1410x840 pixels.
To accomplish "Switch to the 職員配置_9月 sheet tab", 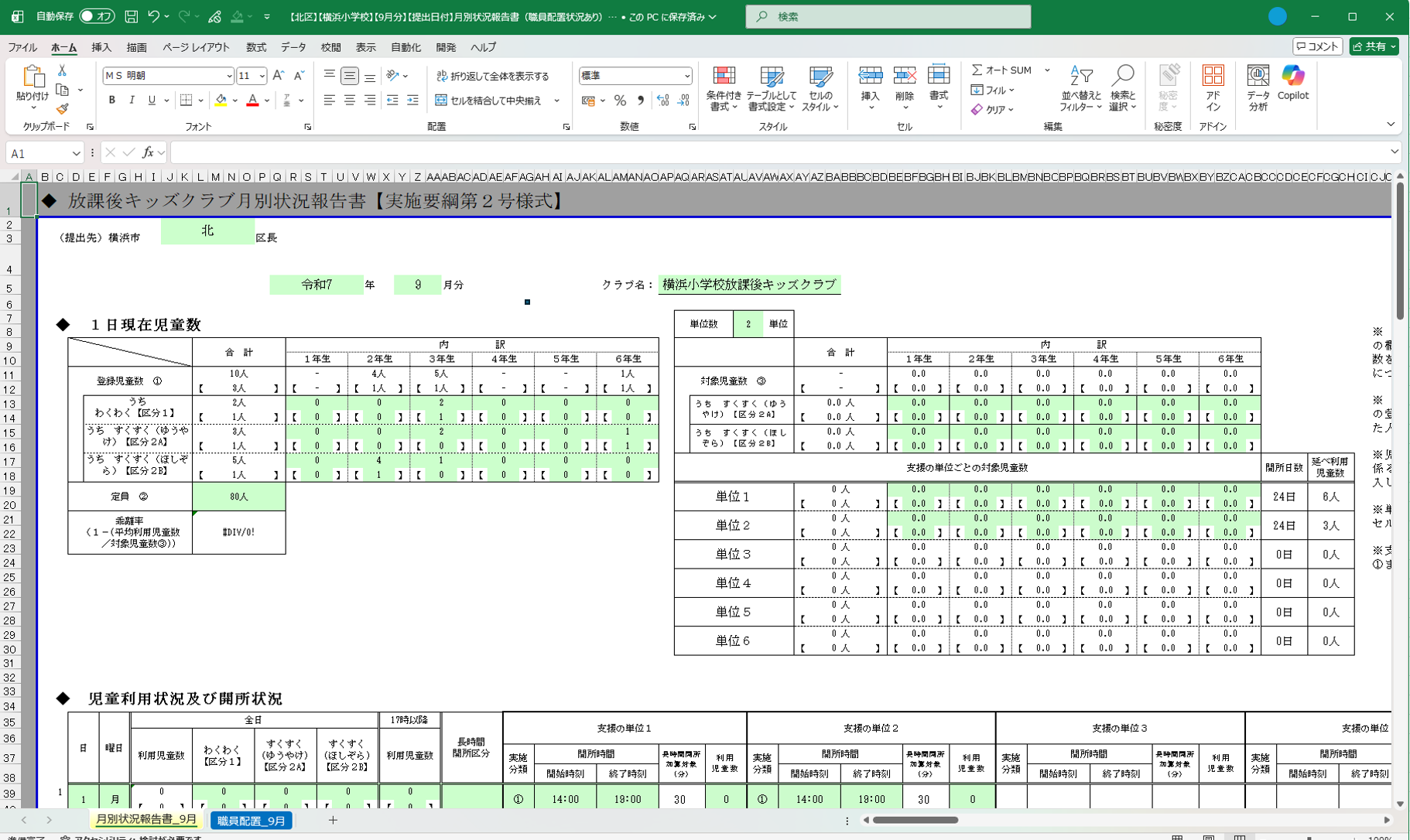I will (x=252, y=821).
